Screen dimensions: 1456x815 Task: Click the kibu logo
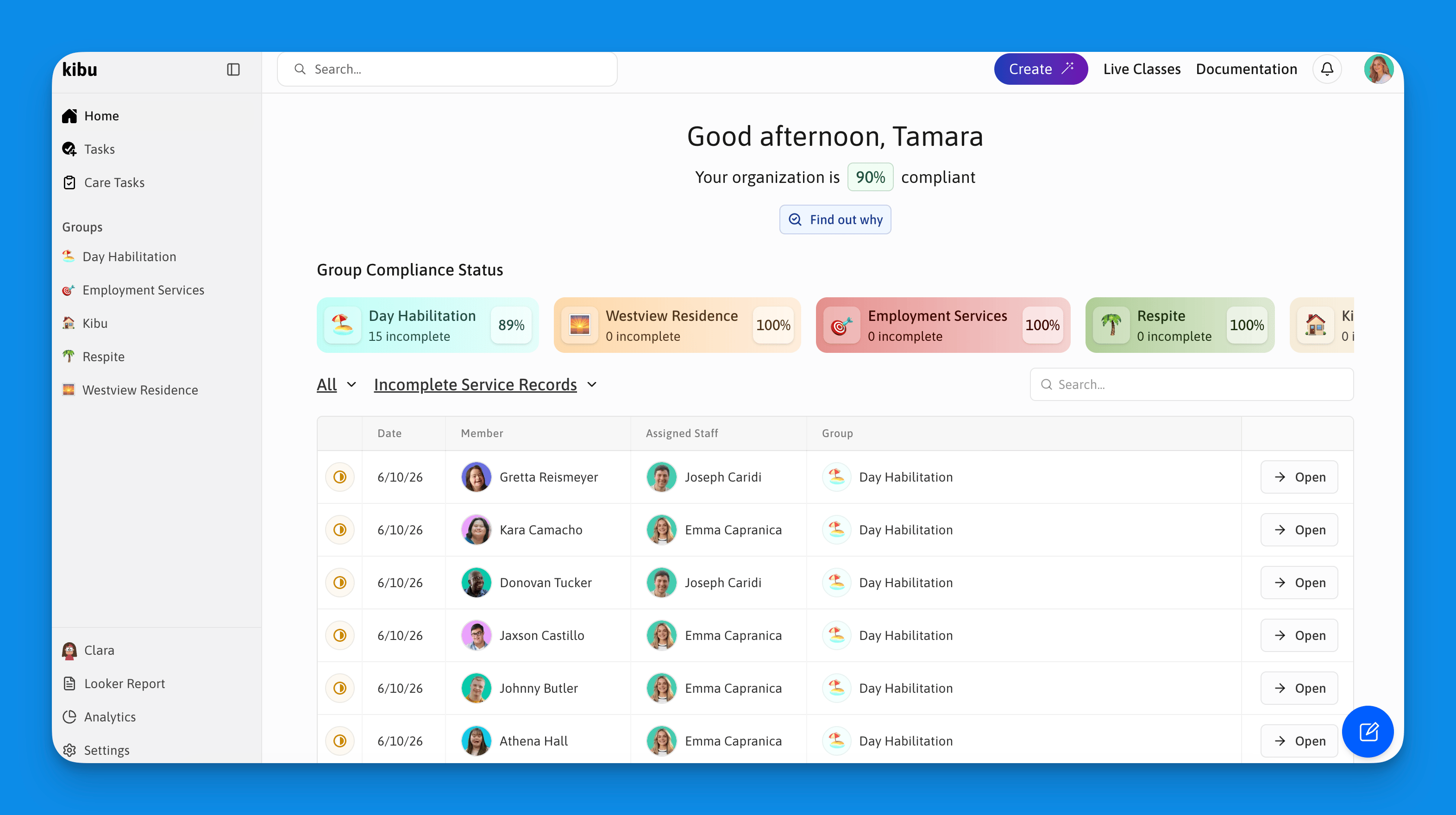tap(80, 69)
